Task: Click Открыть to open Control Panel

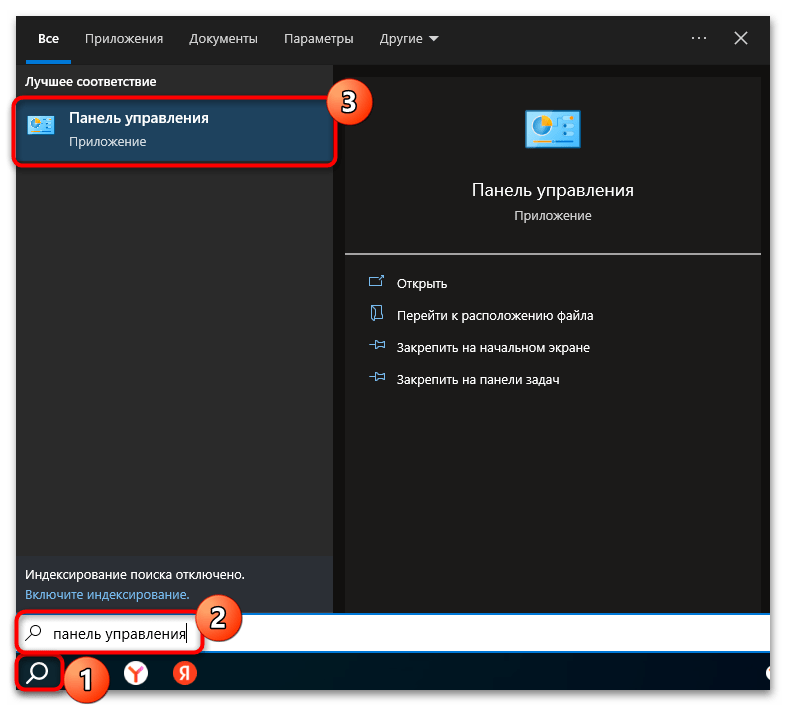Action: tap(422, 283)
